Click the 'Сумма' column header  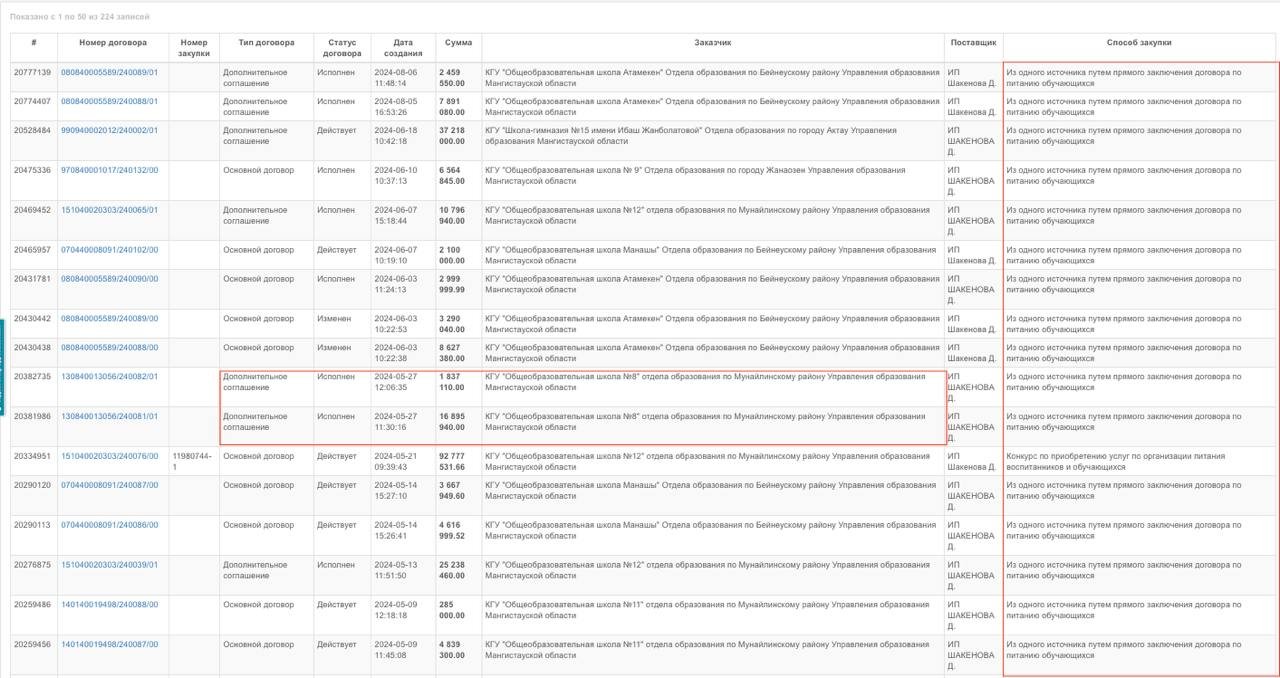click(459, 43)
